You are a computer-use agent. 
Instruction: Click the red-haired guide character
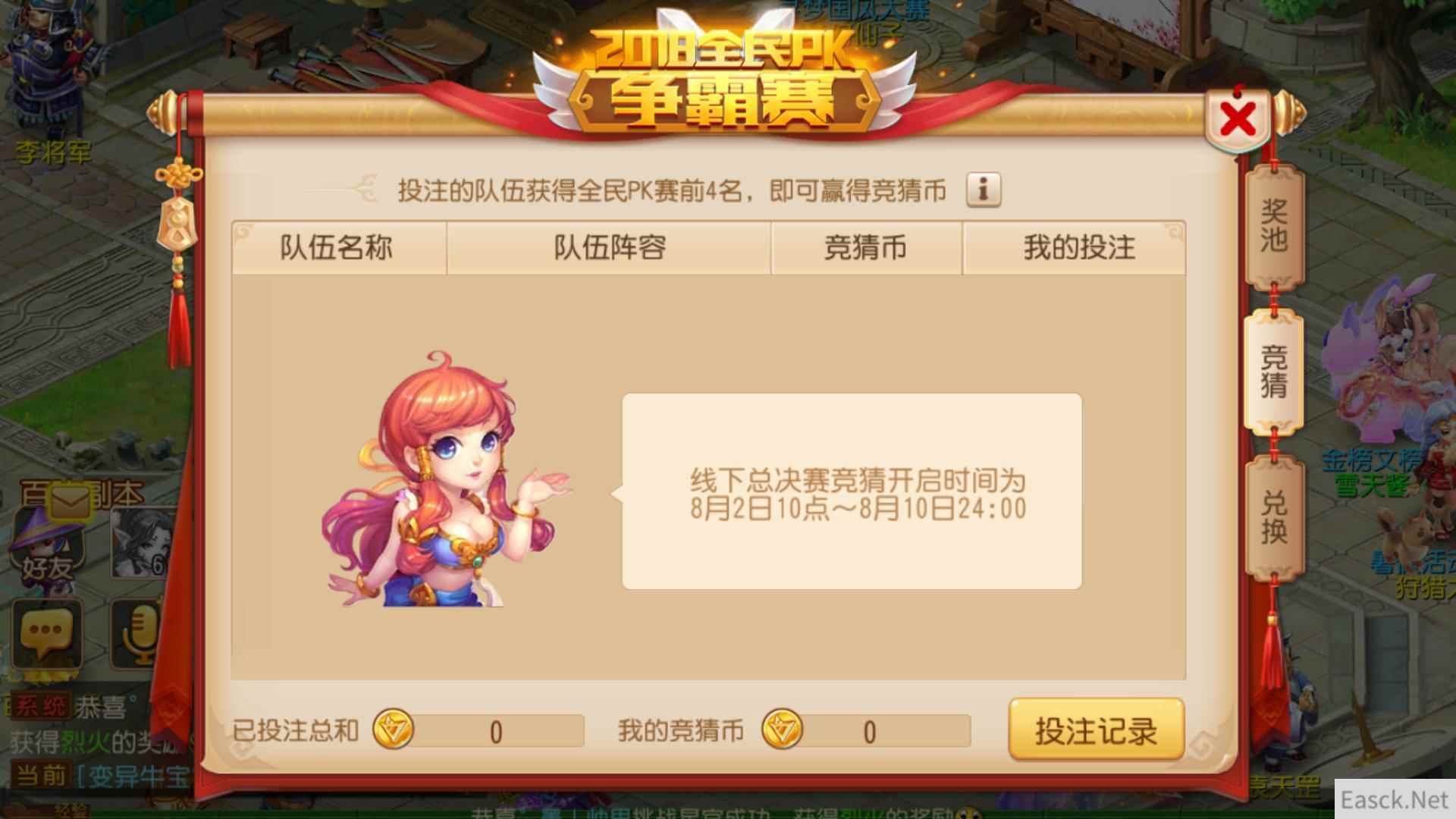click(444, 479)
